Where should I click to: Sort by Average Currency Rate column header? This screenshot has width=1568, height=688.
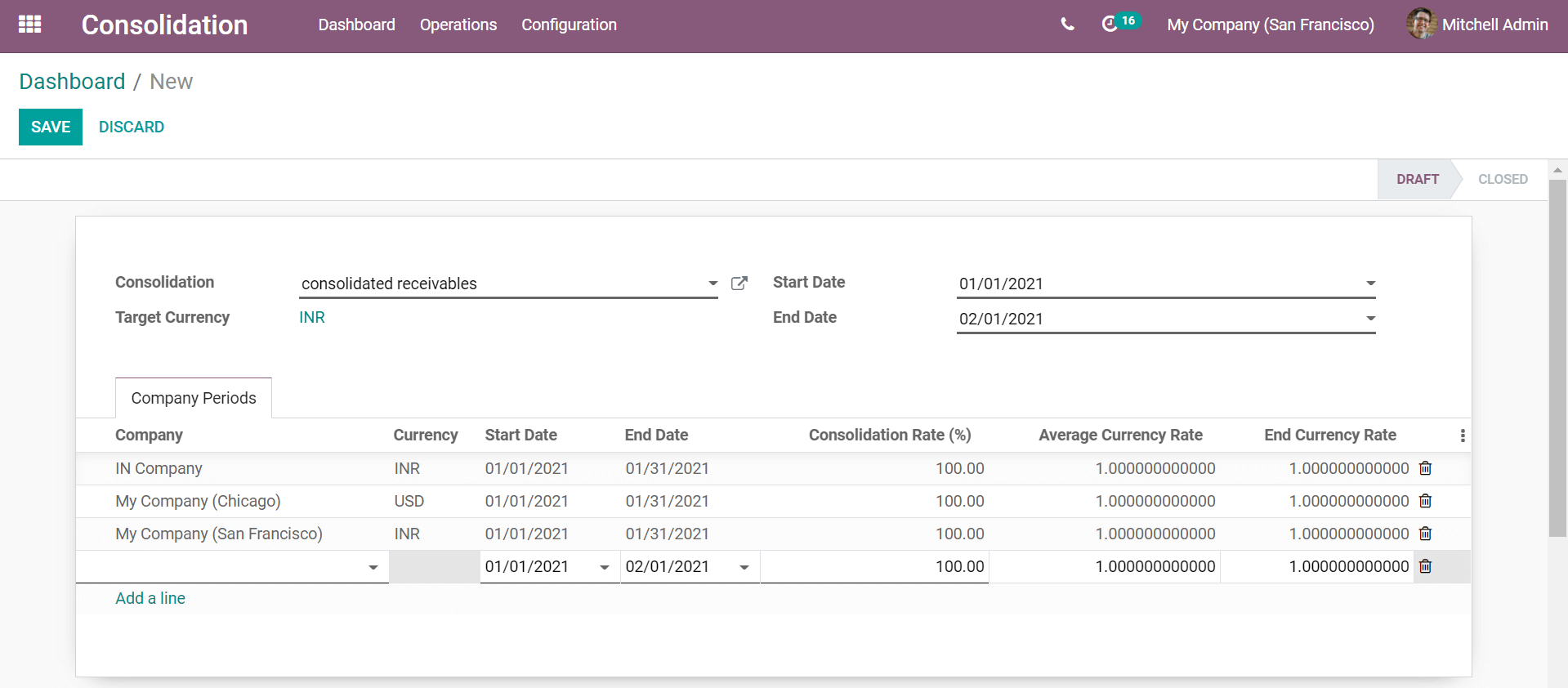tap(1120, 435)
